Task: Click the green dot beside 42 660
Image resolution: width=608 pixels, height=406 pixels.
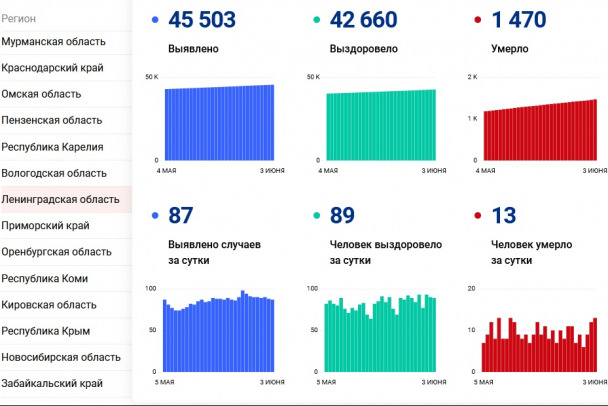Action: [316, 20]
